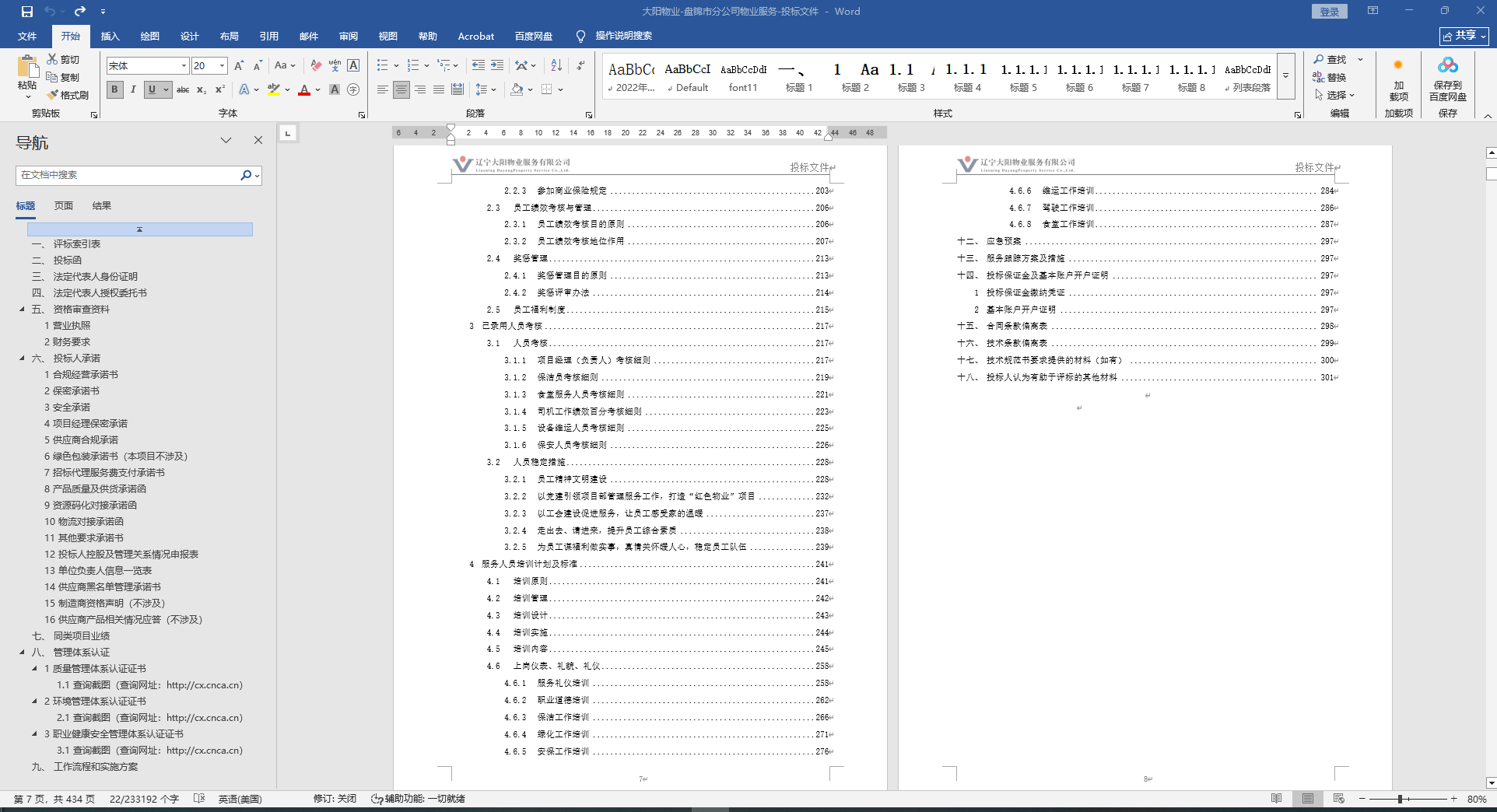Viewport: 1497px width, 812px height.
Task: Increase the paragraph indent
Action: point(497,66)
